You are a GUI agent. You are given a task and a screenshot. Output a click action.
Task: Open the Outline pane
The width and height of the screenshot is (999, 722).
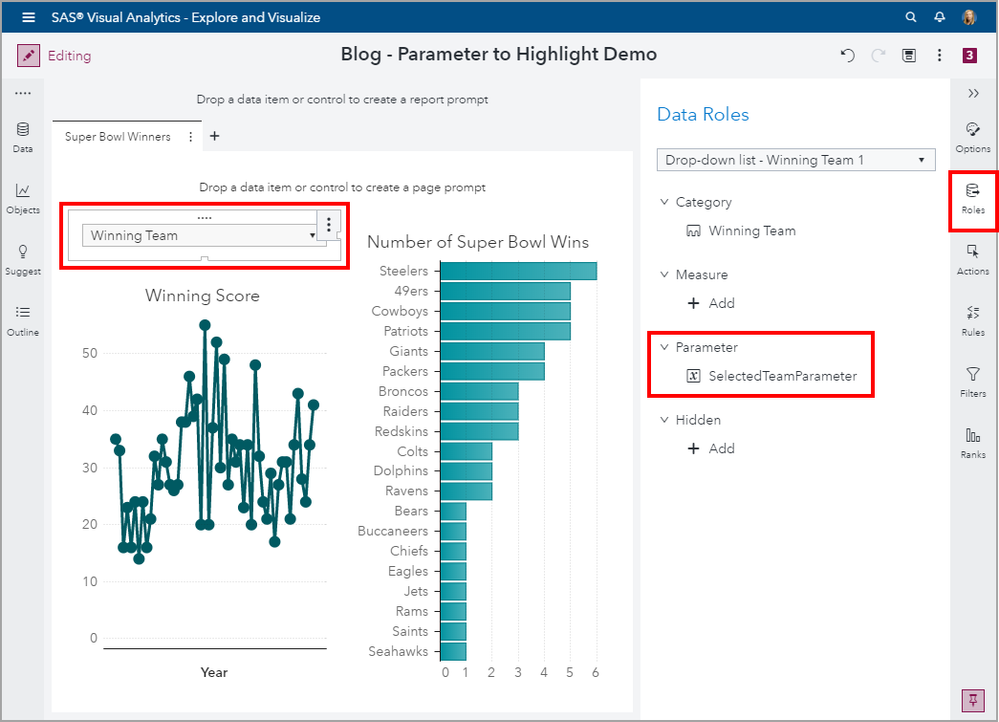click(23, 320)
